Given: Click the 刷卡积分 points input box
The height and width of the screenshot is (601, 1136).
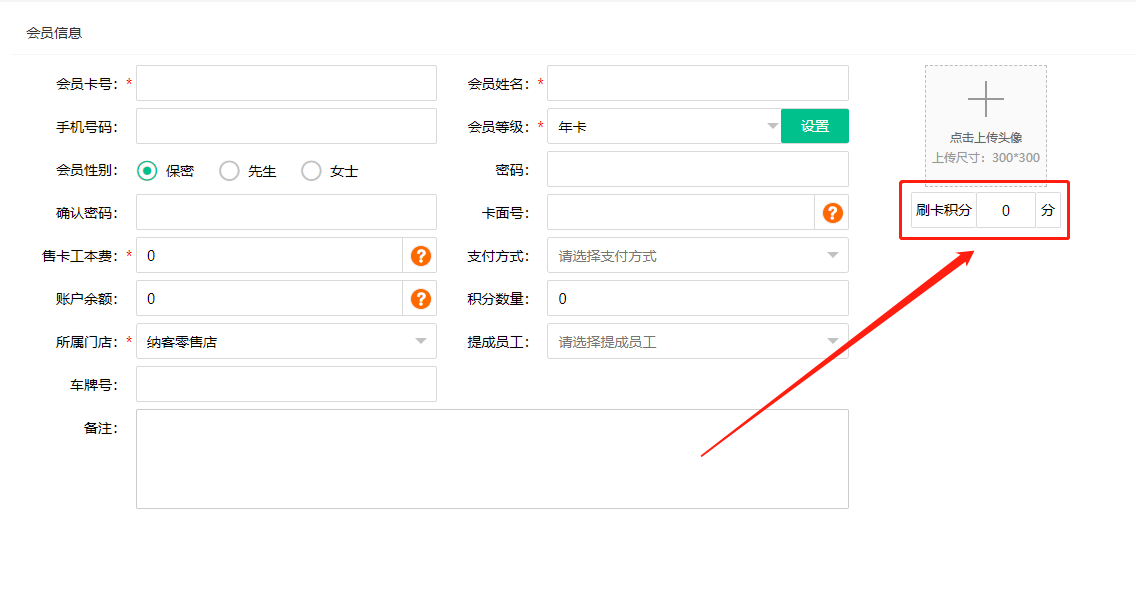Looking at the screenshot, I should pyautogui.click(x=1005, y=211).
